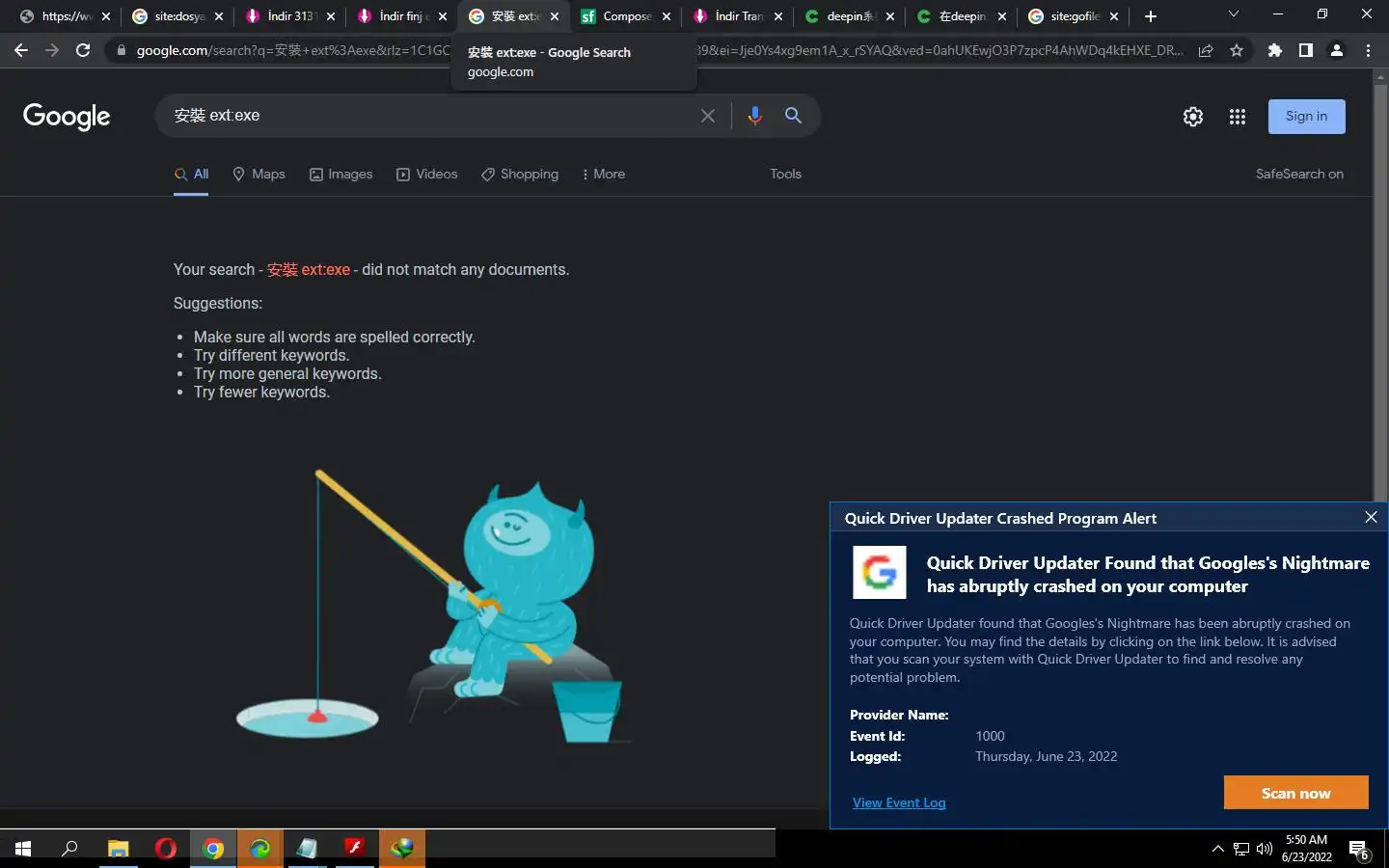The width and height of the screenshot is (1389, 868).
Task: Open Internet Download Manager taskbar icon
Action: pos(402,849)
